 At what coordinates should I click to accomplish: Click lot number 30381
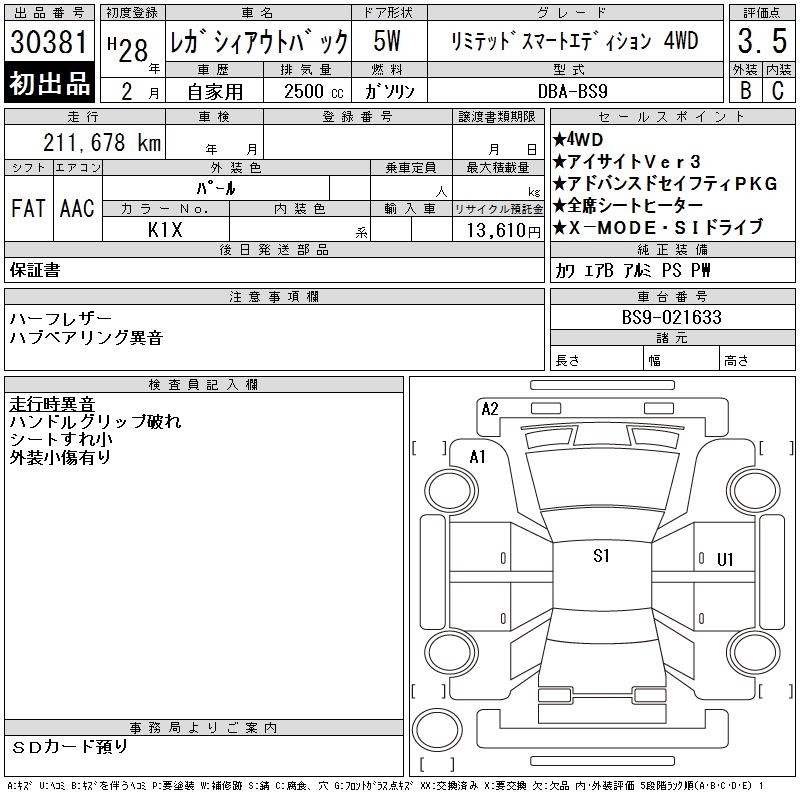tap(49, 42)
